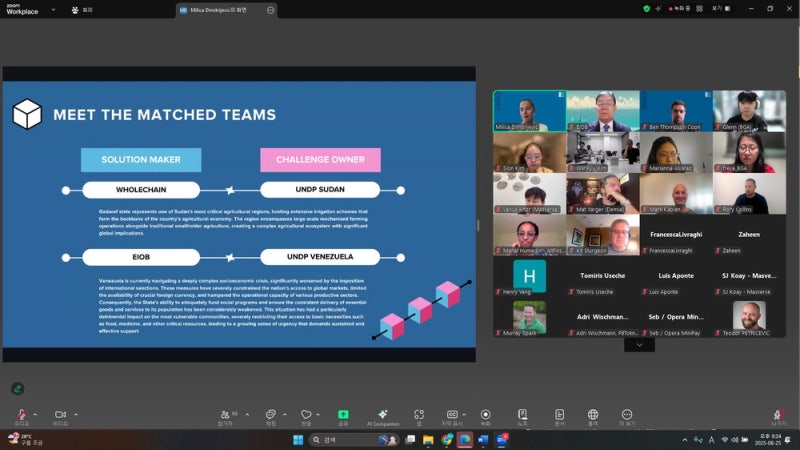
Task: Launch AI Companion
Action: click(383, 417)
